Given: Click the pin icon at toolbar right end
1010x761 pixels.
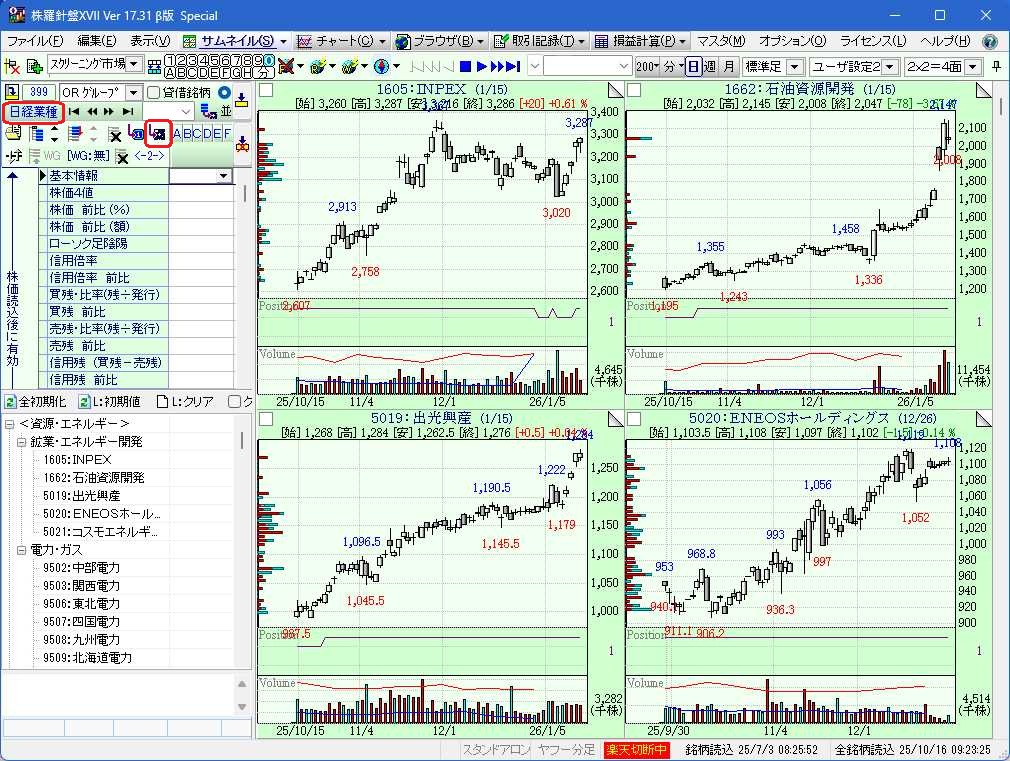Looking at the screenshot, I should point(998,66).
